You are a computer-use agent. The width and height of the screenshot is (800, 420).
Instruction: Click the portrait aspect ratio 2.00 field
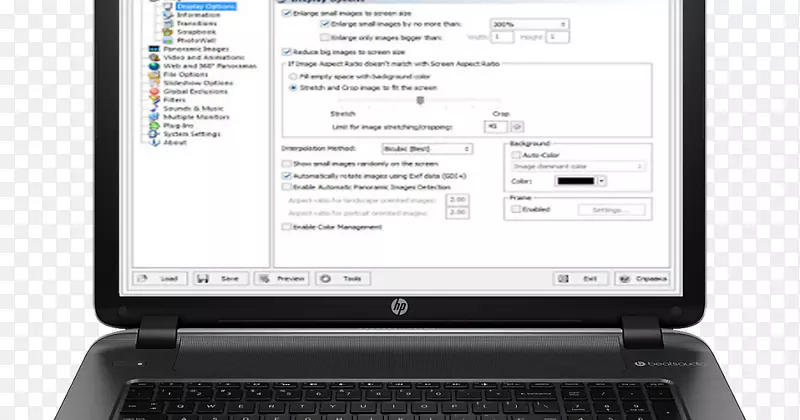pos(457,212)
